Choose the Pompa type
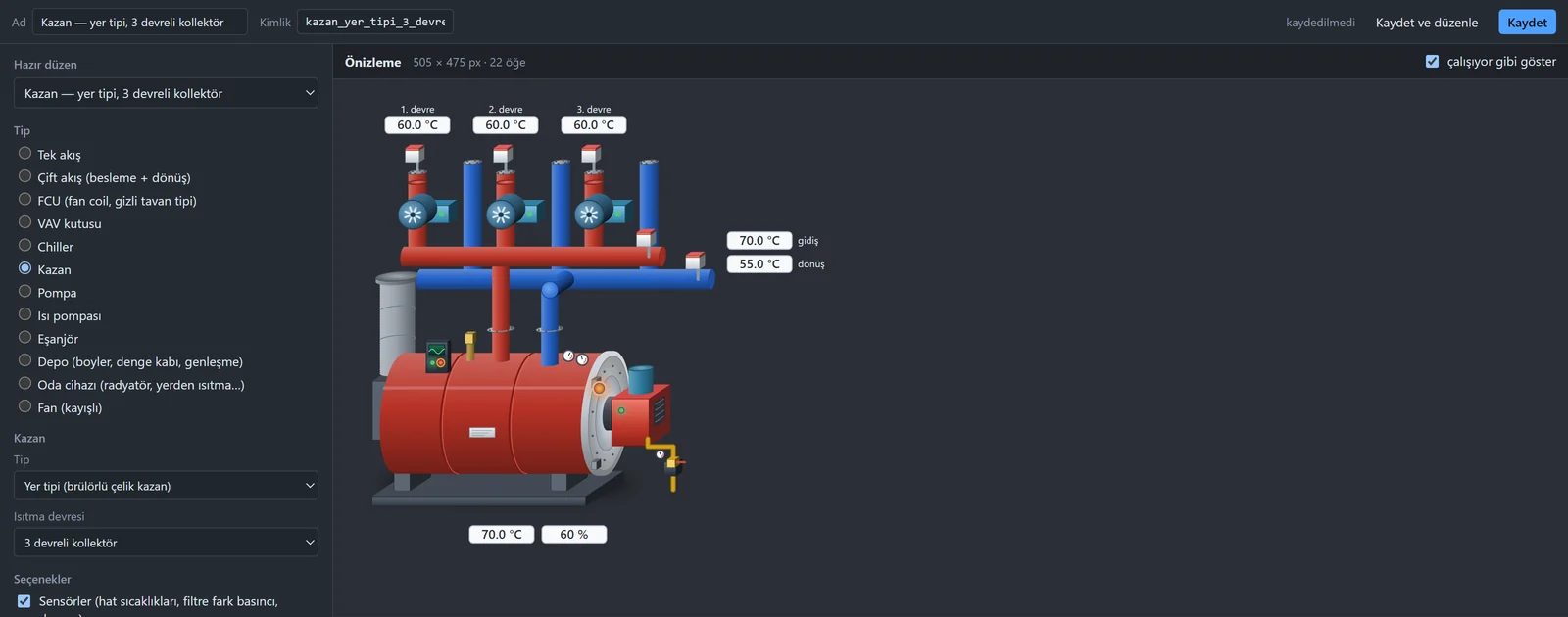This screenshot has width=1568, height=617. tap(25, 292)
